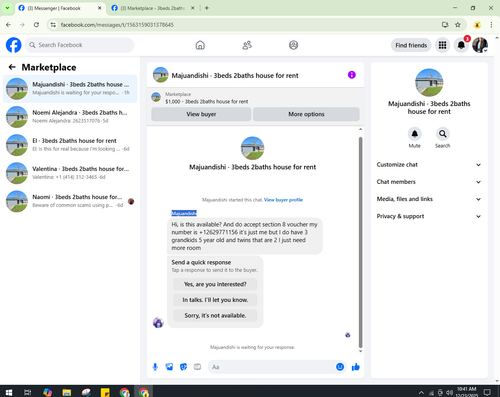Switch to the Marketplace browser tab

tap(152, 8)
